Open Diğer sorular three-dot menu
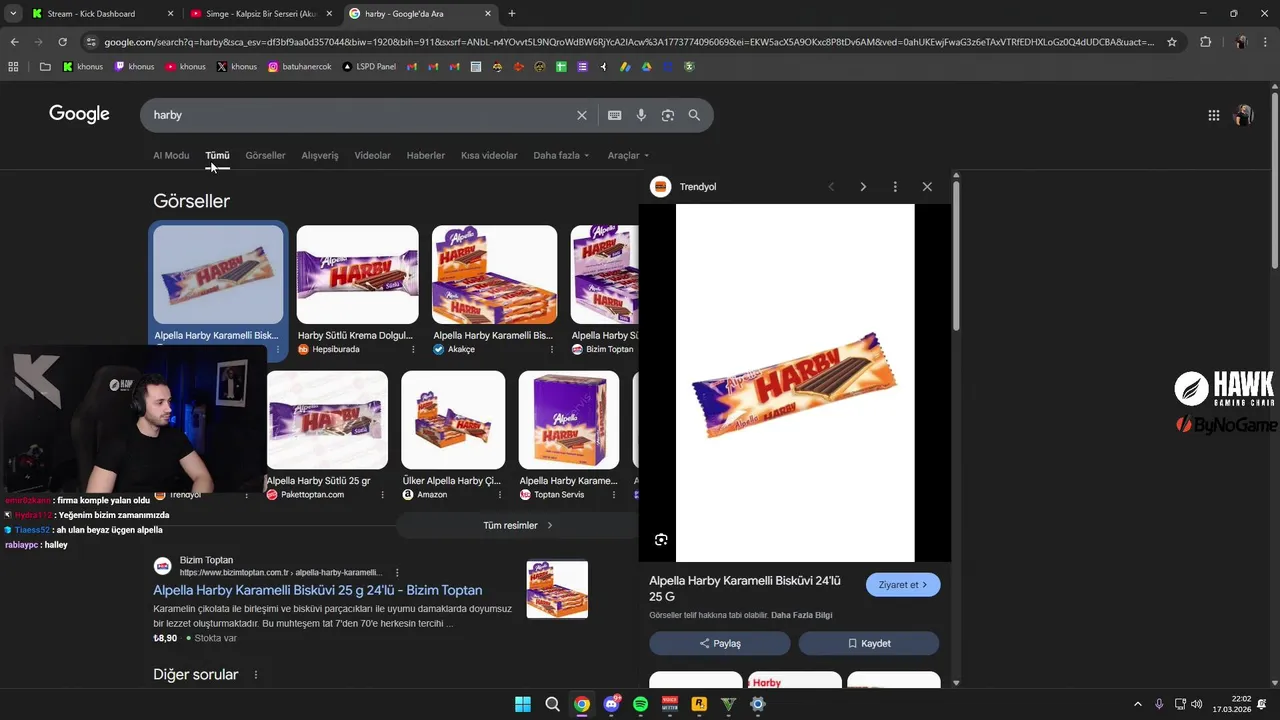The width and height of the screenshot is (1280, 720). [x=256, y=675]
